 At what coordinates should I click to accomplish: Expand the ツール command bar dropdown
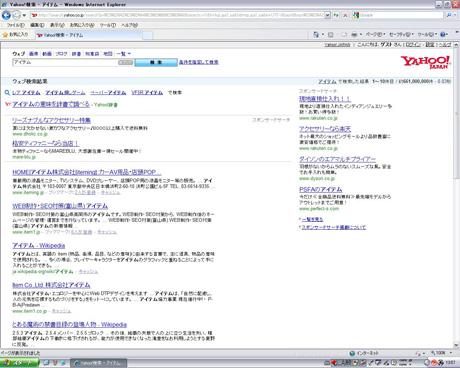coord(427,35)
